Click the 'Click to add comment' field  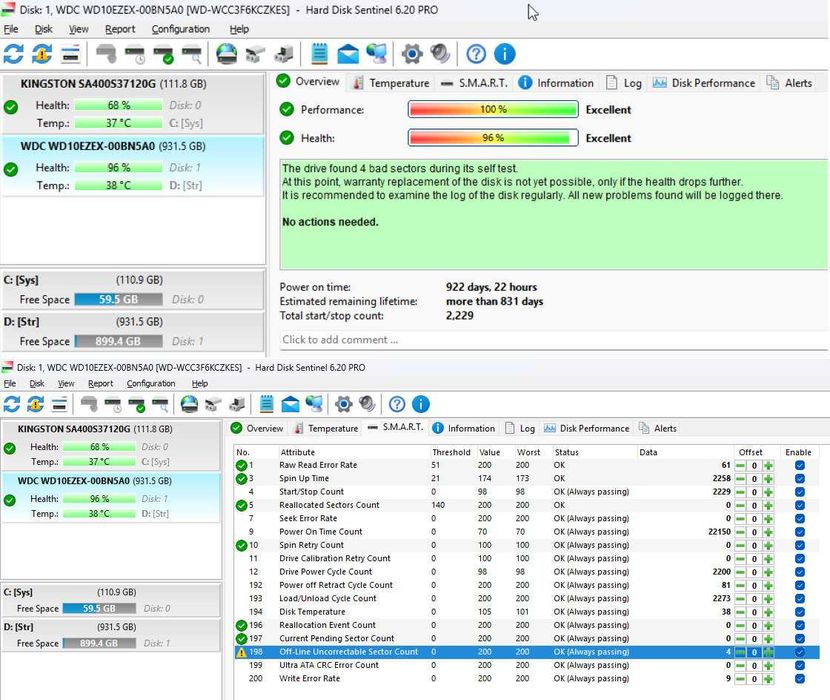[x=553, y=340]
